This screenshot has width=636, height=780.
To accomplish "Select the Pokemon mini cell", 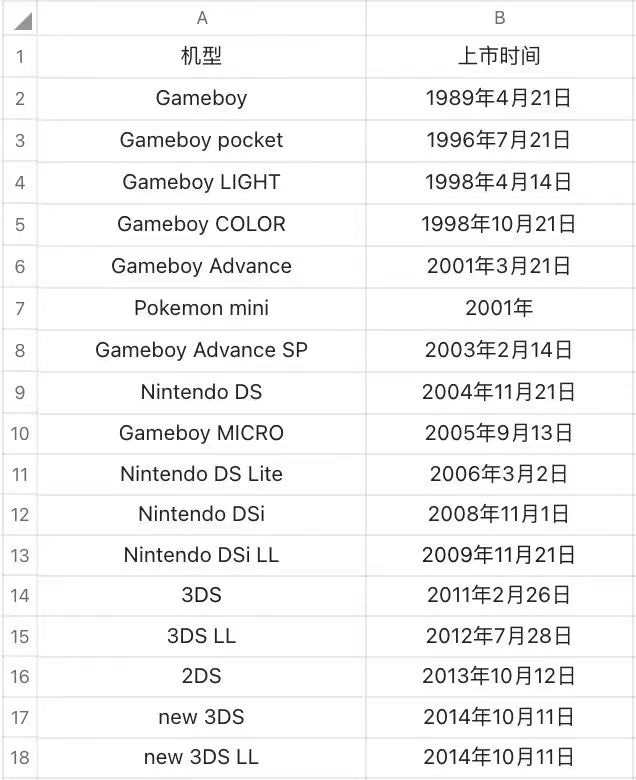I will [201, 308].
